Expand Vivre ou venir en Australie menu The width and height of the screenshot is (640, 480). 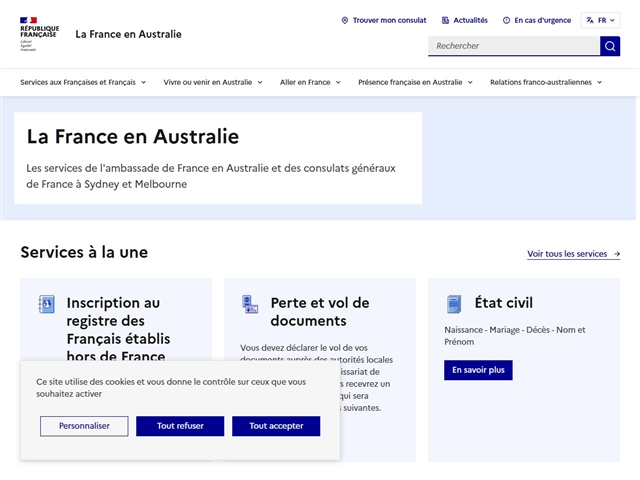coord(213,82)
